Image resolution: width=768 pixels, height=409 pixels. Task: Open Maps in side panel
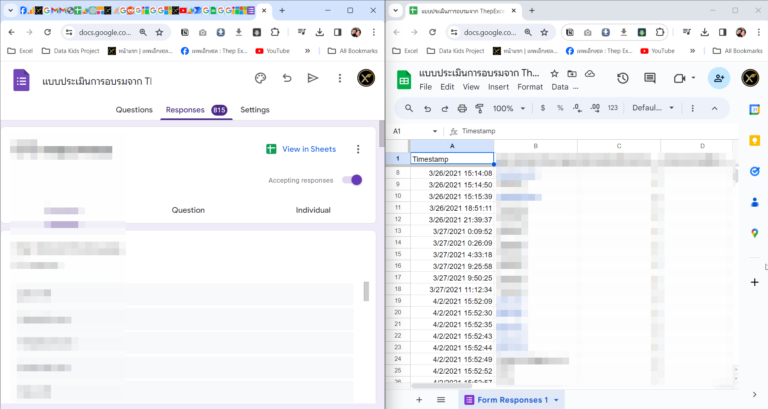(x=755, y=233)
